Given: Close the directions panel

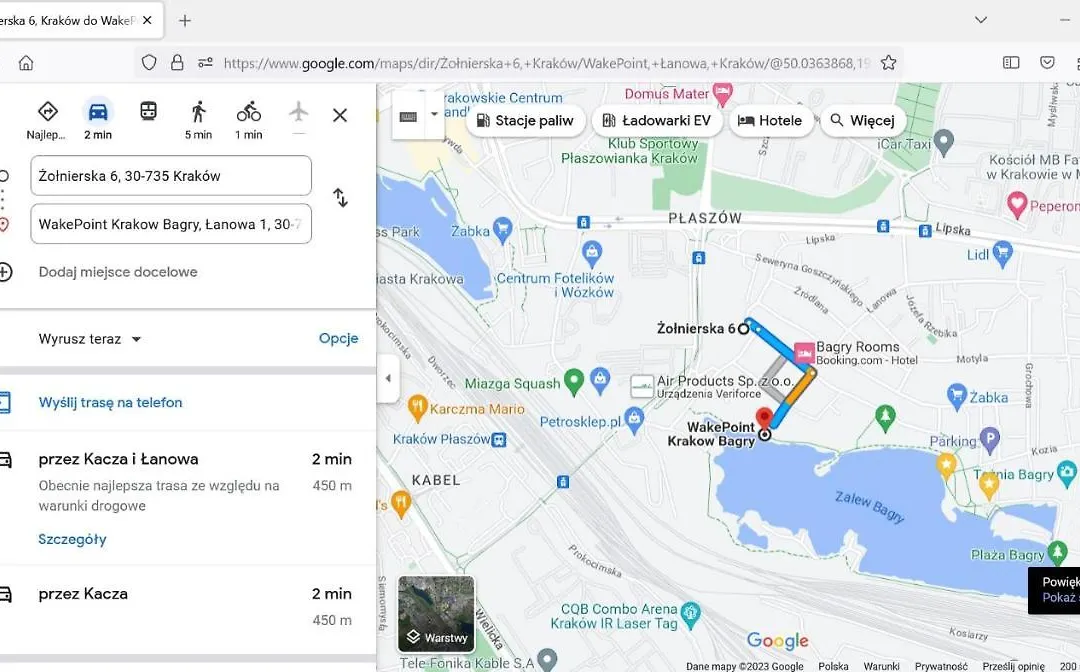Looking at the screenshot, I should click(340, 115).
